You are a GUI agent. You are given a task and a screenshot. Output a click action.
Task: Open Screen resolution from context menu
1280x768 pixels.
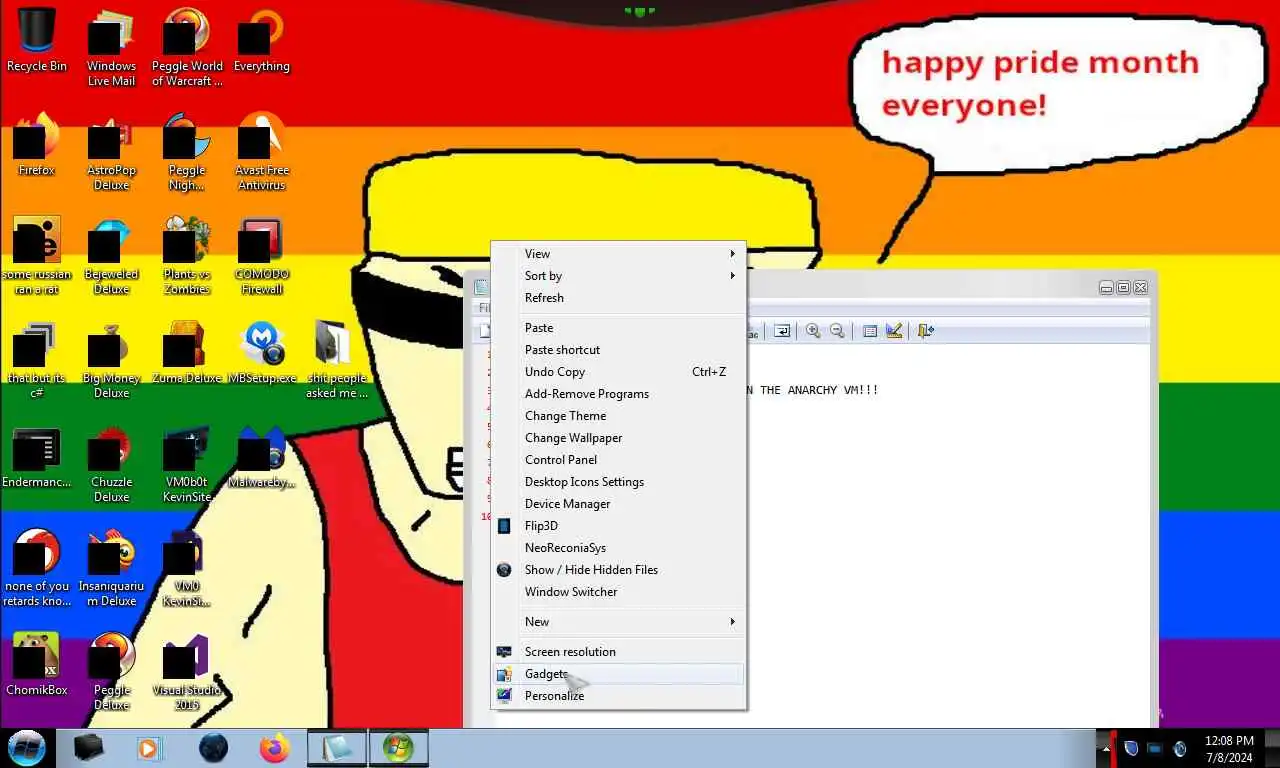[x=619, y=652]
